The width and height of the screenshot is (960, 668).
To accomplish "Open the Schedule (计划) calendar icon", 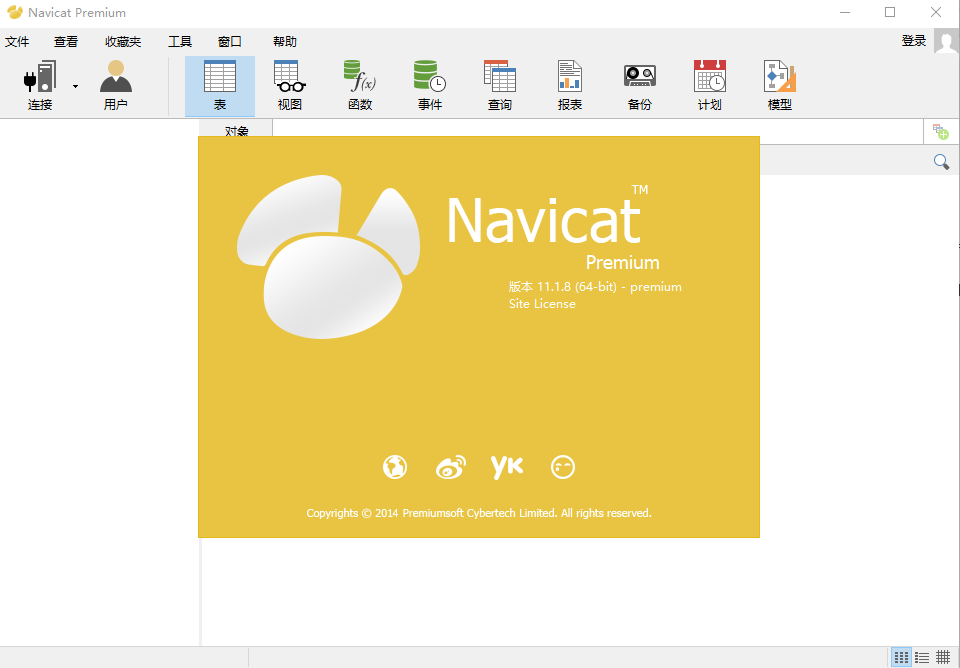I will (710, 85).
